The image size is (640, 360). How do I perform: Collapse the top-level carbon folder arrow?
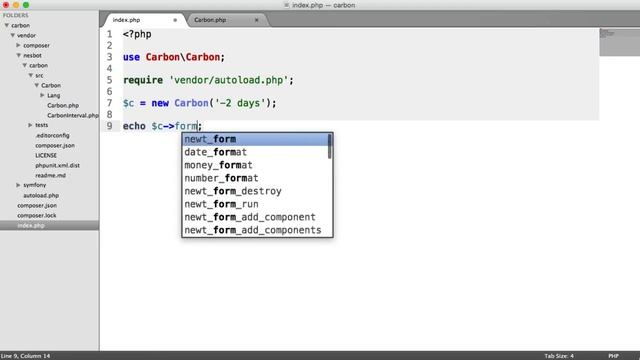click(x=7, y=25)
